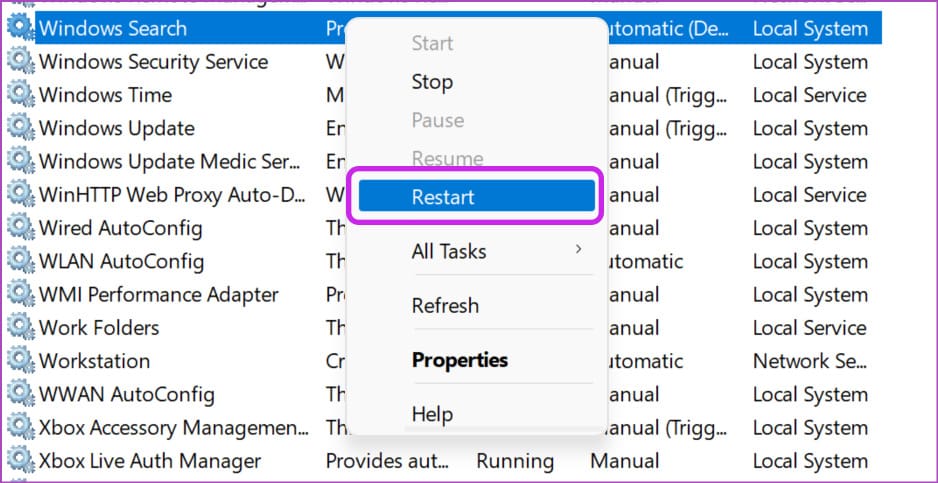The height and width of the screenshot is (483, 938).
Task: Select the Xbox Live Auth Manager service
Action: click(x=150, y=462)
